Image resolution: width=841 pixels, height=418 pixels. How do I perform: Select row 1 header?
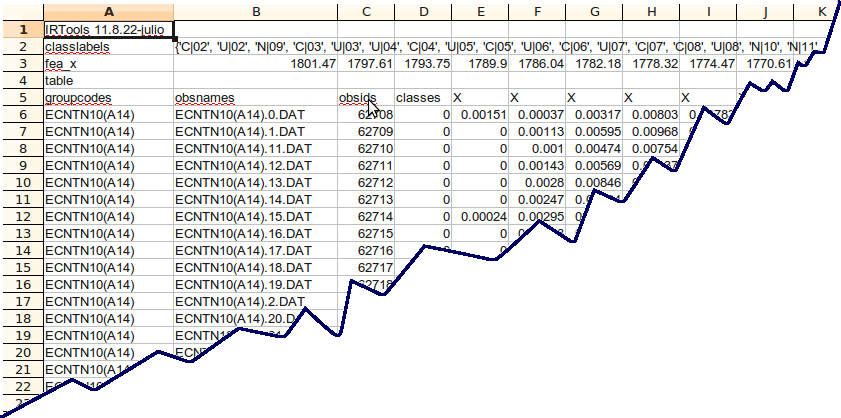[23, 29]
